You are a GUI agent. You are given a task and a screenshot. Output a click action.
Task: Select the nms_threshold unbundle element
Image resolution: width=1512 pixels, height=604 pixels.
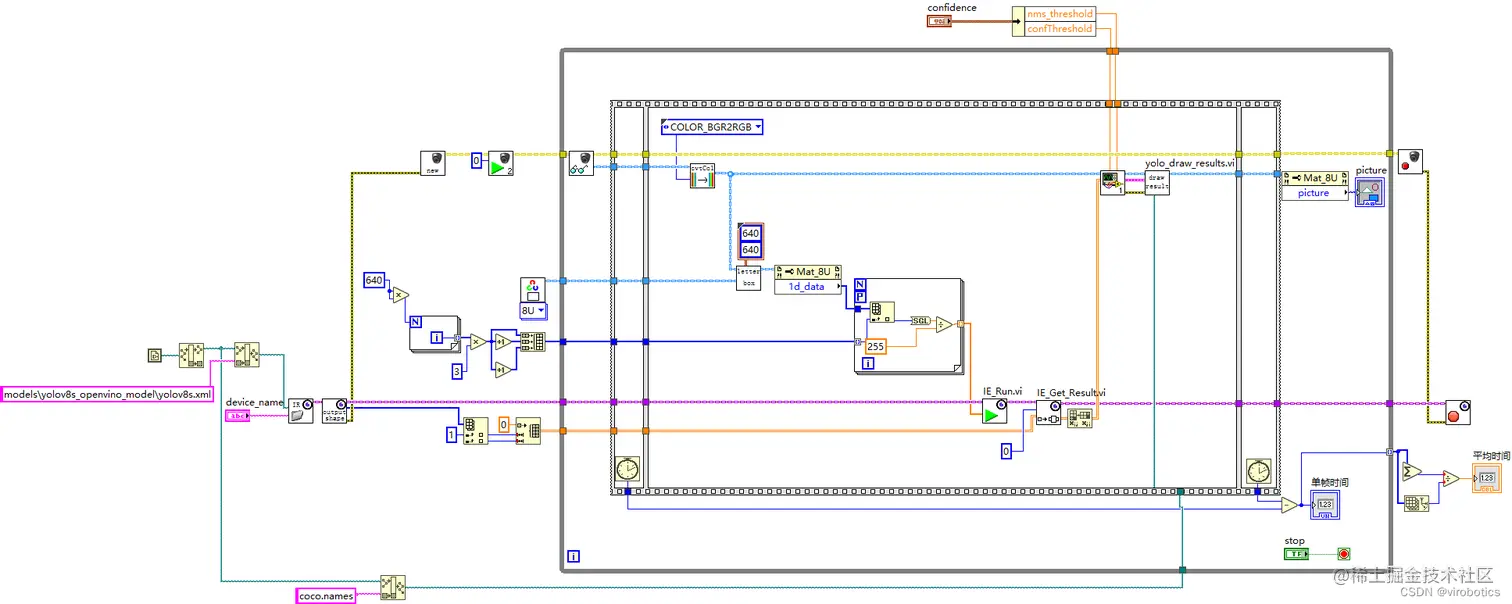click(x=1060, y=14)
